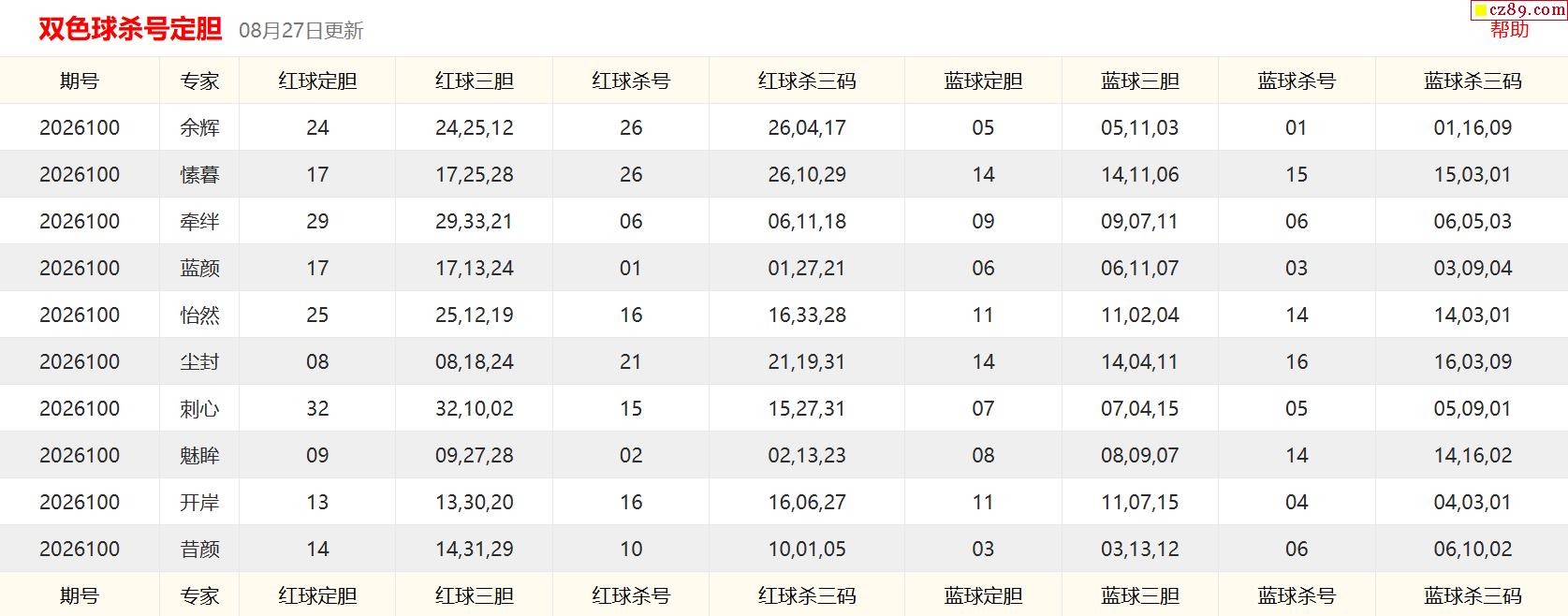
Task: Click 蓝球三胆 value 05,11,03
Action: click(x=1139, y=128)
